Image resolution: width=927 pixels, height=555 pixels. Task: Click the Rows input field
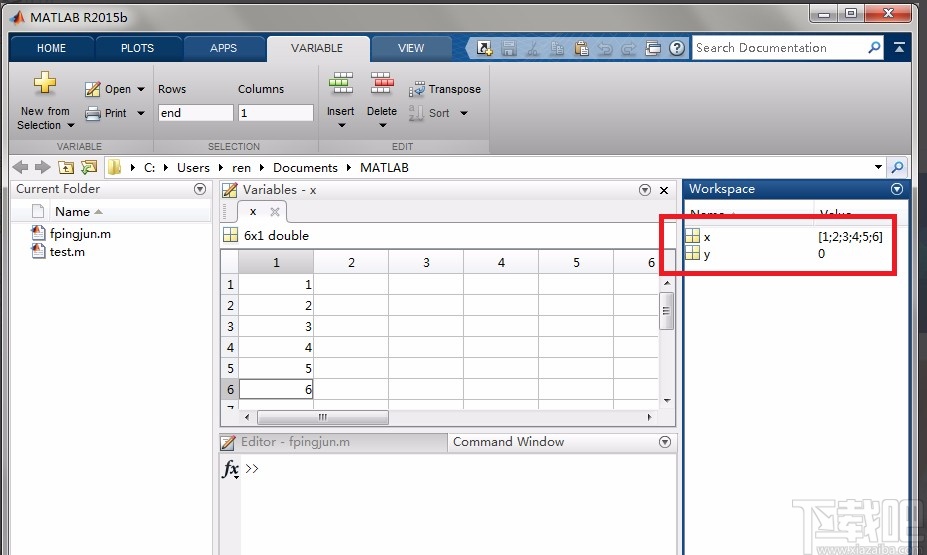click(x=196, y=113)
